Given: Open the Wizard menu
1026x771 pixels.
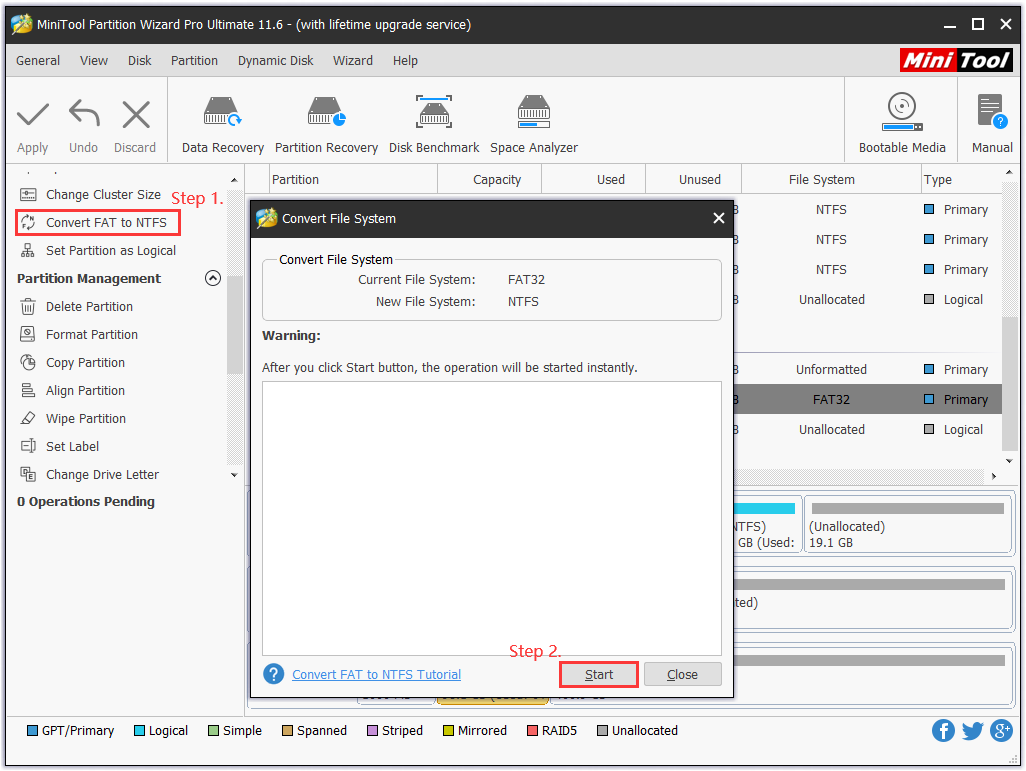Looking at the screenshot, I should pos(353,60).
